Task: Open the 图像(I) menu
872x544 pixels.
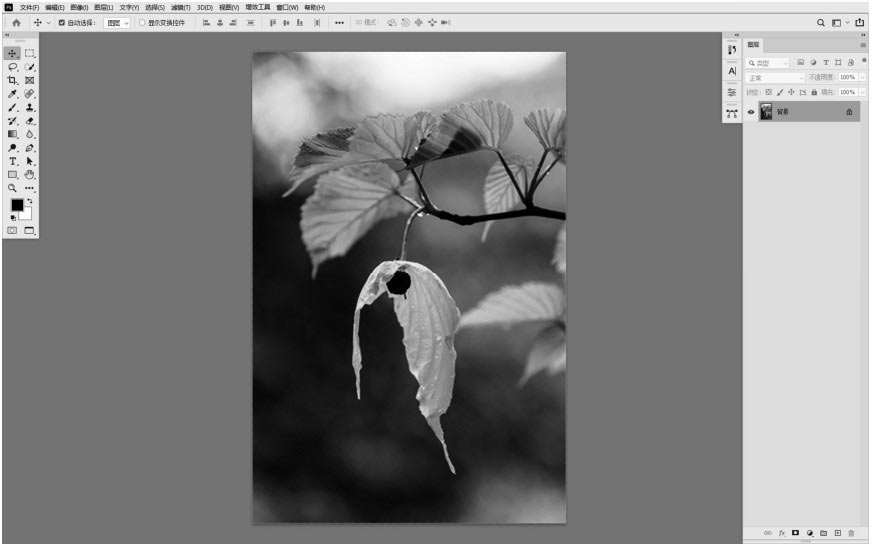Action: pyautogui.click(x=79, y=7)
